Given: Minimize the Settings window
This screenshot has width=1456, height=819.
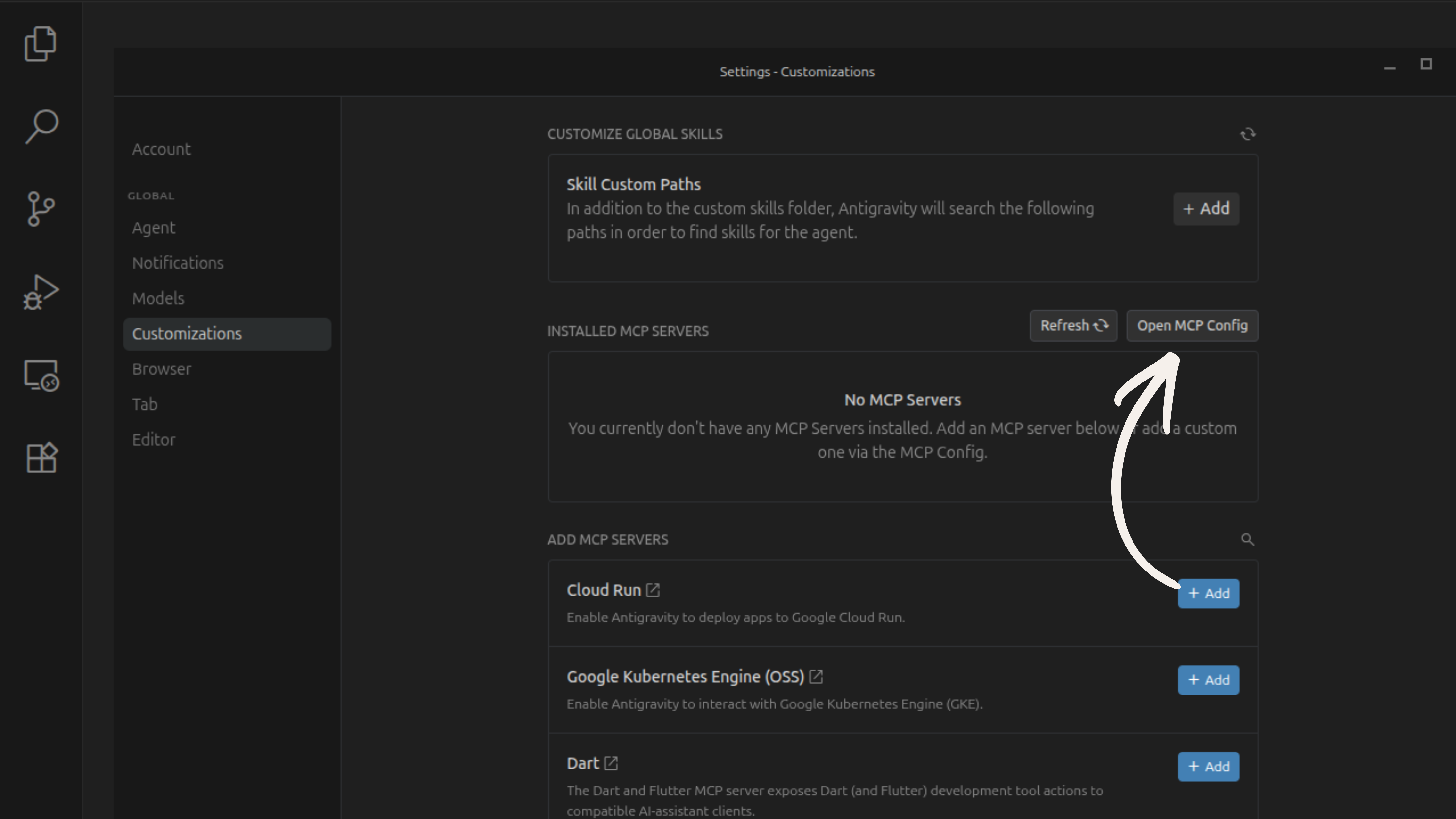Looking at the screenshot, I should click(x=1390, y=68).
